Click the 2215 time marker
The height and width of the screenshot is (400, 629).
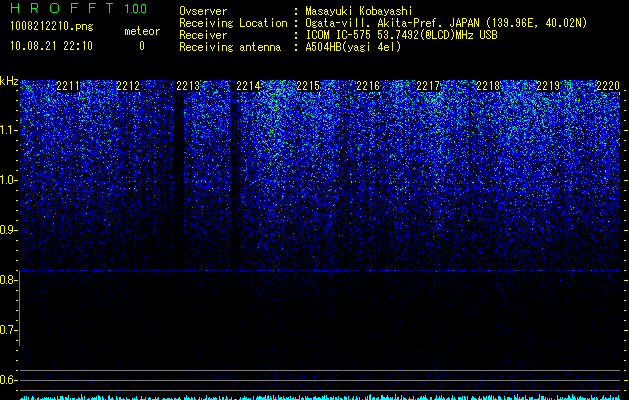click(x=308, y=86)
